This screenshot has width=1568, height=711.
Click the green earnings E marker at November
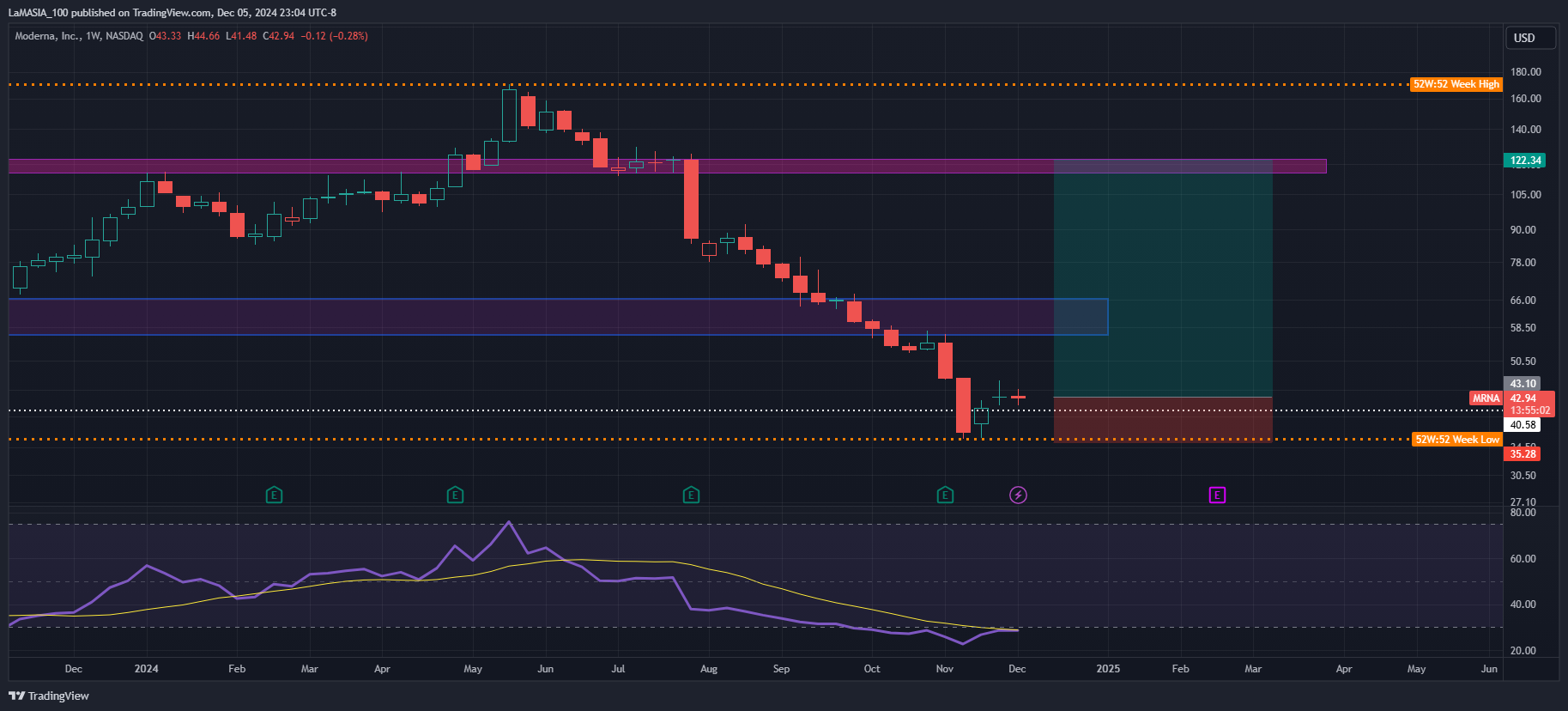click(x=945, y=495)
